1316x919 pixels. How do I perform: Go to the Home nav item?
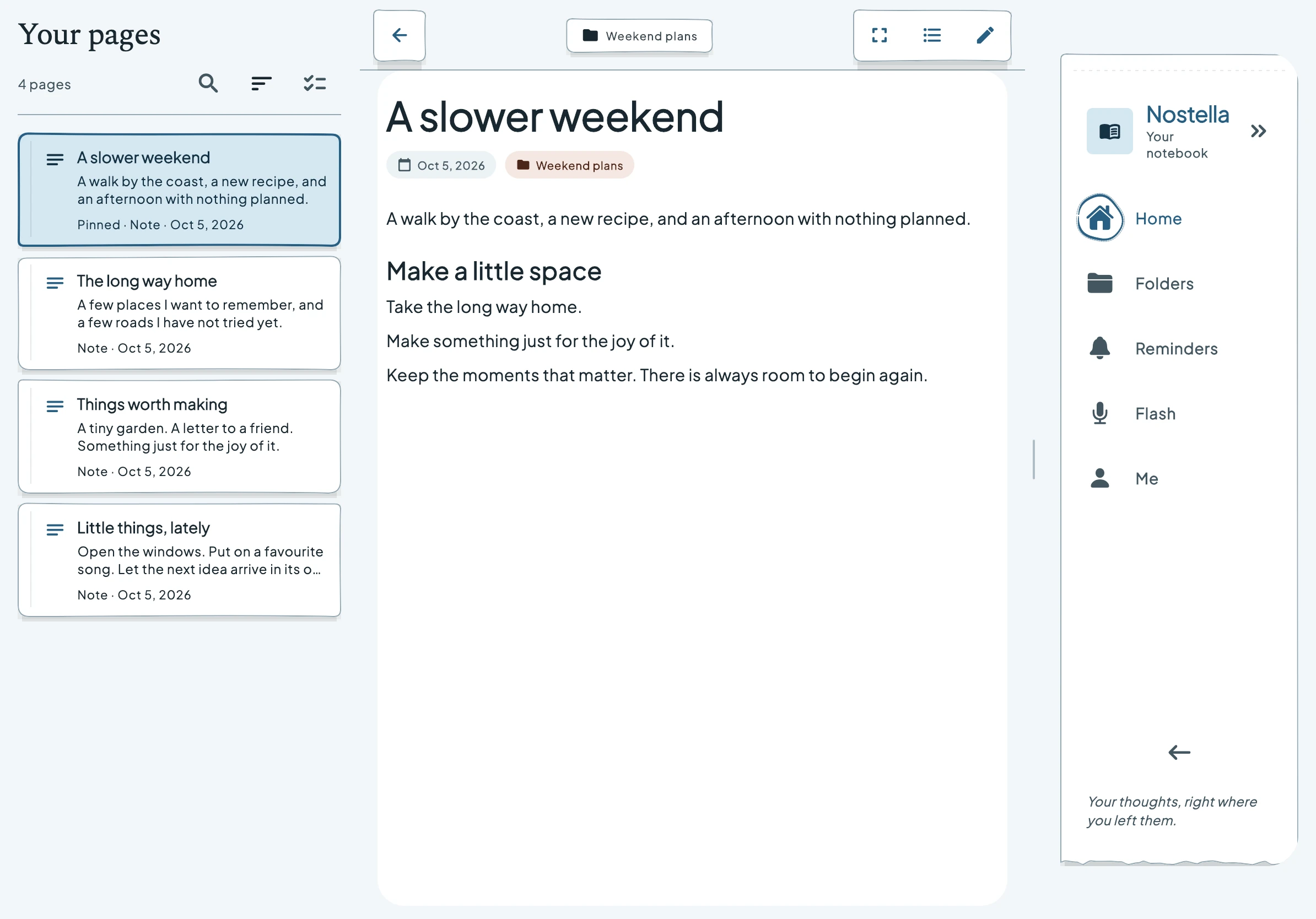[x=1179, y=218]
